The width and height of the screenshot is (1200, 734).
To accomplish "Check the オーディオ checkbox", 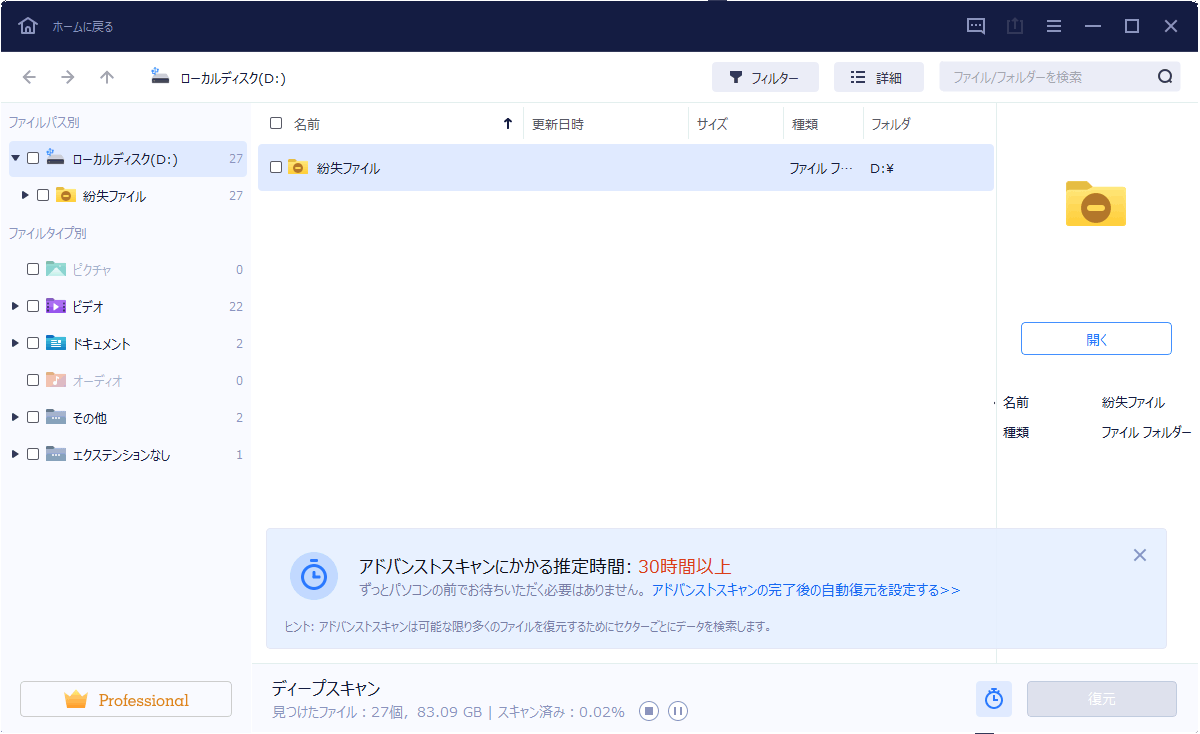I will click(33, 380).
